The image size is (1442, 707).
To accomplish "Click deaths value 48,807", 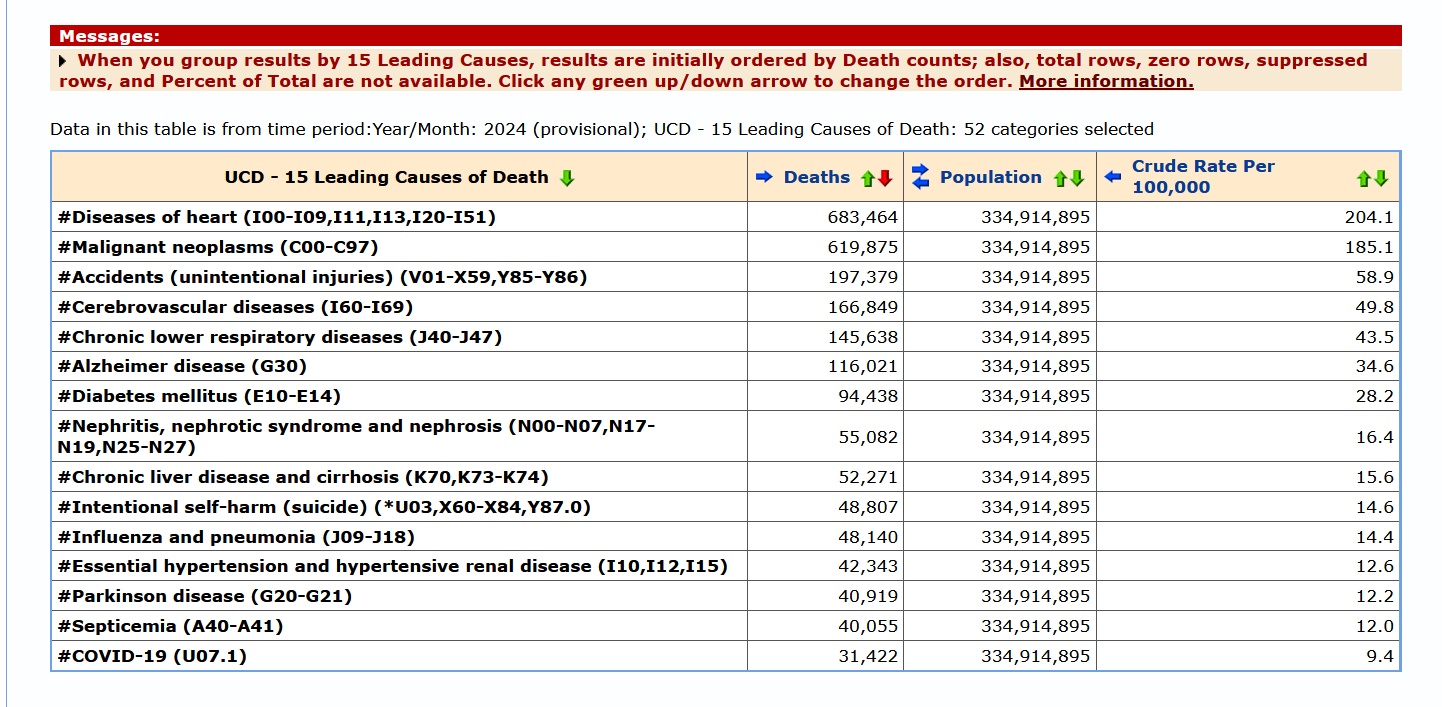I will click(x=868, y=507).
